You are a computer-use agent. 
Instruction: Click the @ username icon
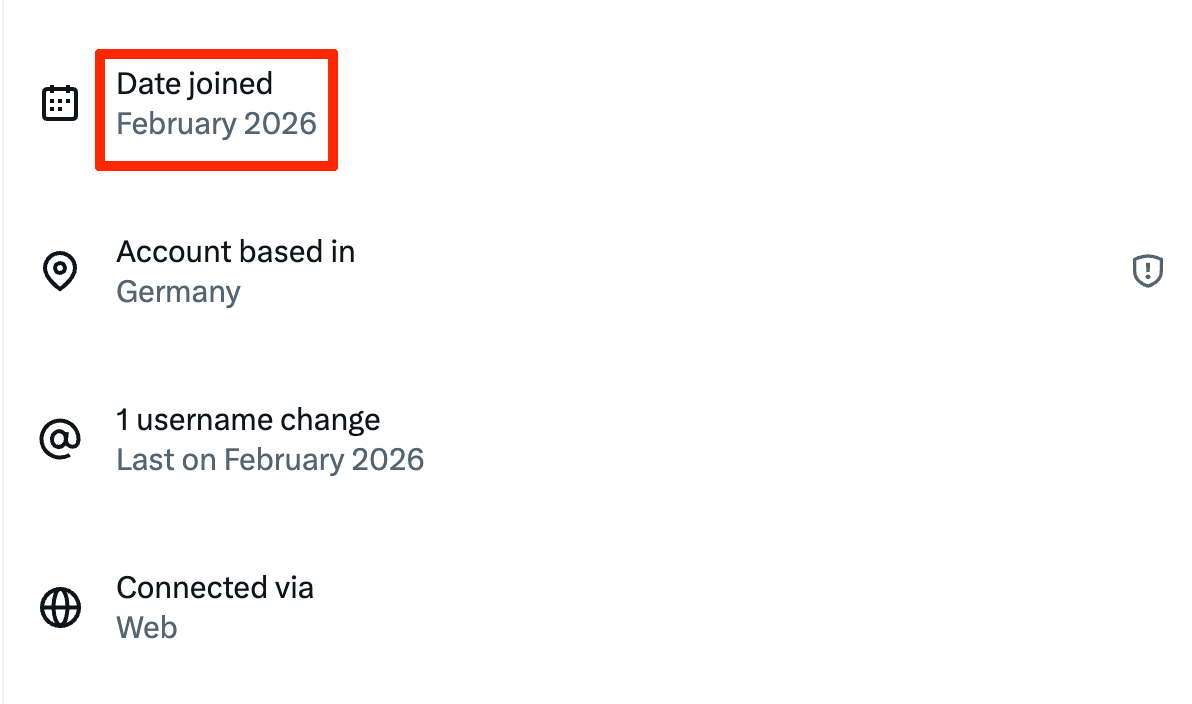point(60,440)
